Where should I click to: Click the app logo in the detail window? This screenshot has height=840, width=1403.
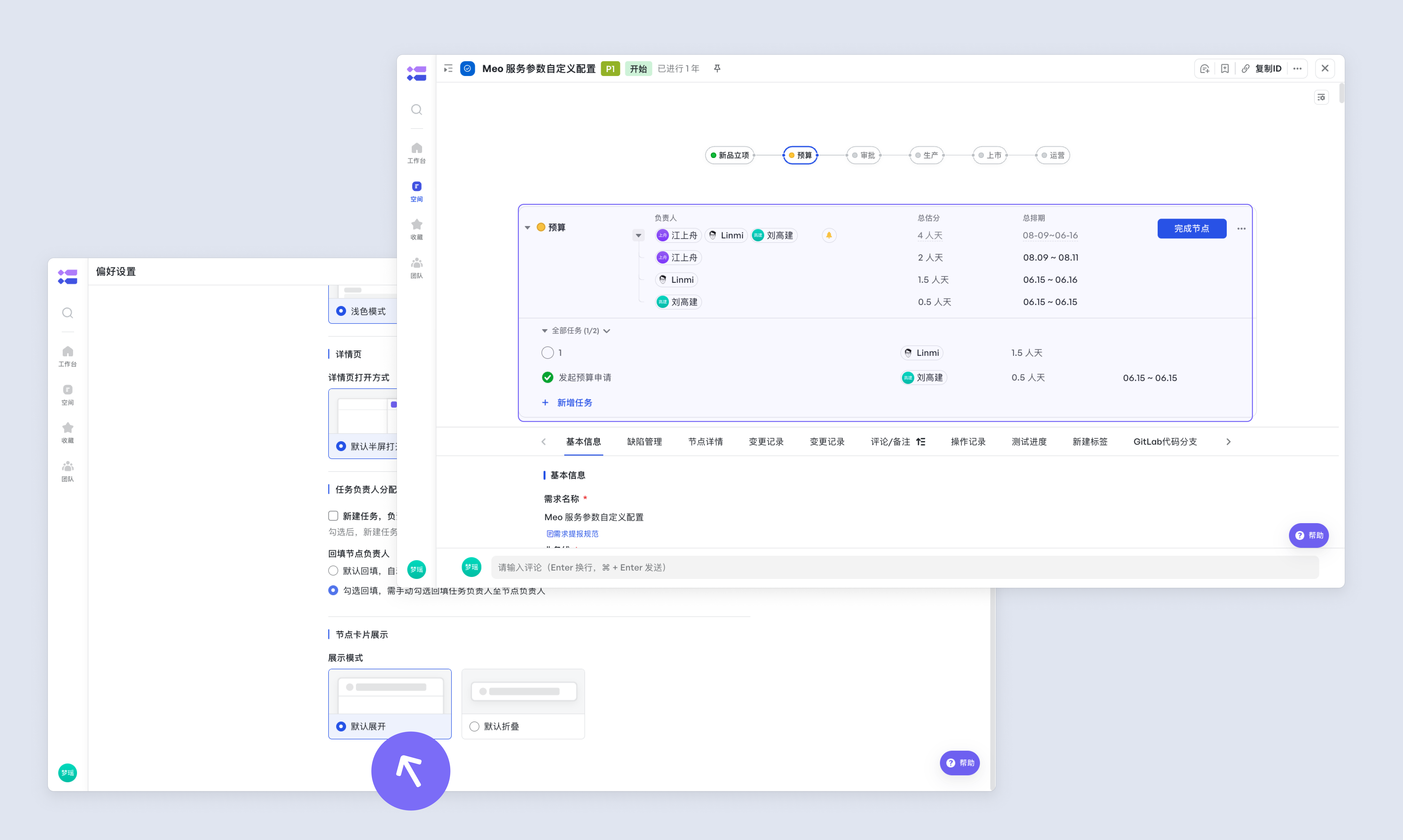pos(416,73)
